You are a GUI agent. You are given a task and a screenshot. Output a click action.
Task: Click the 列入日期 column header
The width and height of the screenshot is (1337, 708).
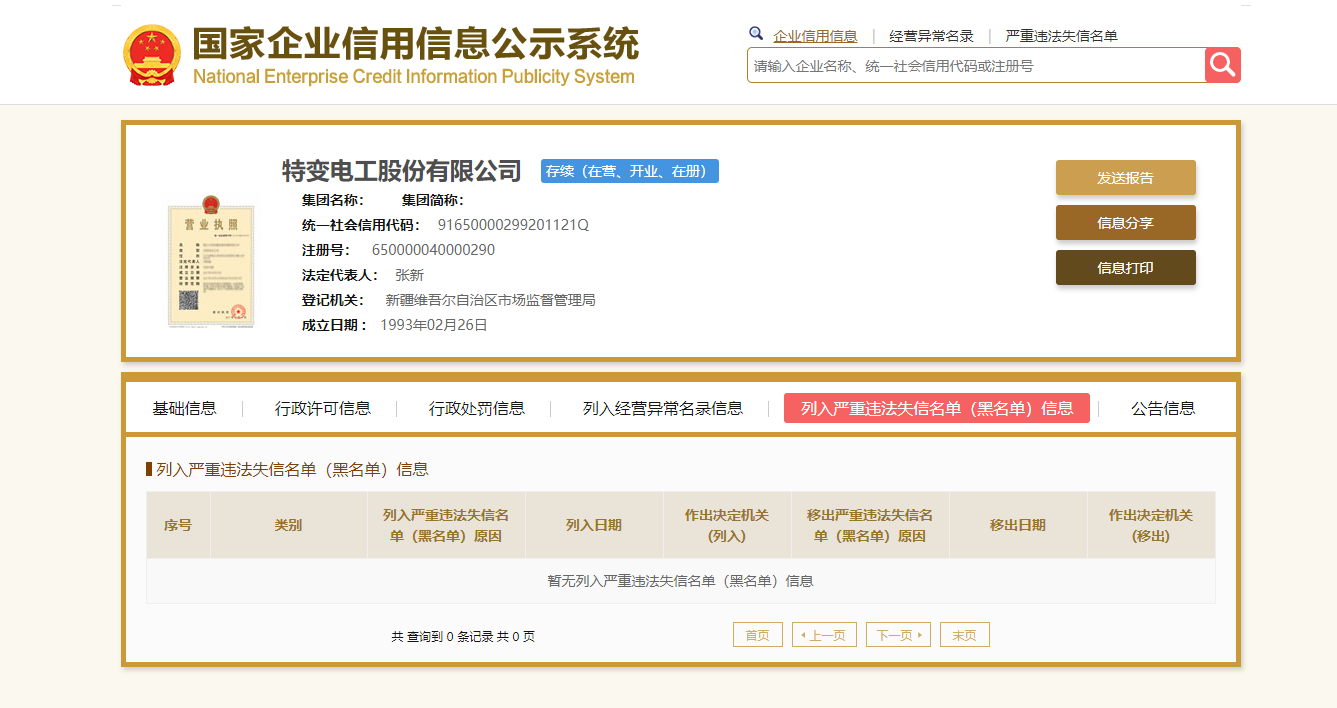click(x=594, y=525)
